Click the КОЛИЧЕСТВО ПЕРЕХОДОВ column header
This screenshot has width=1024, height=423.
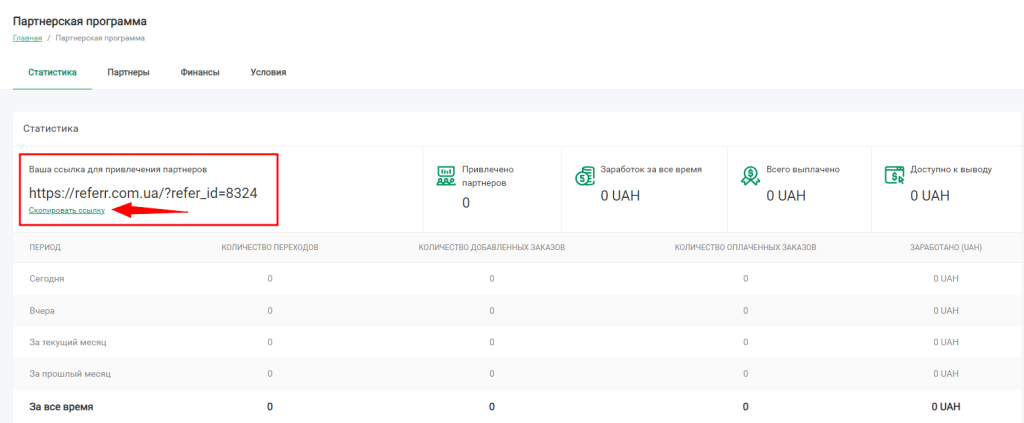click(270, 246)
